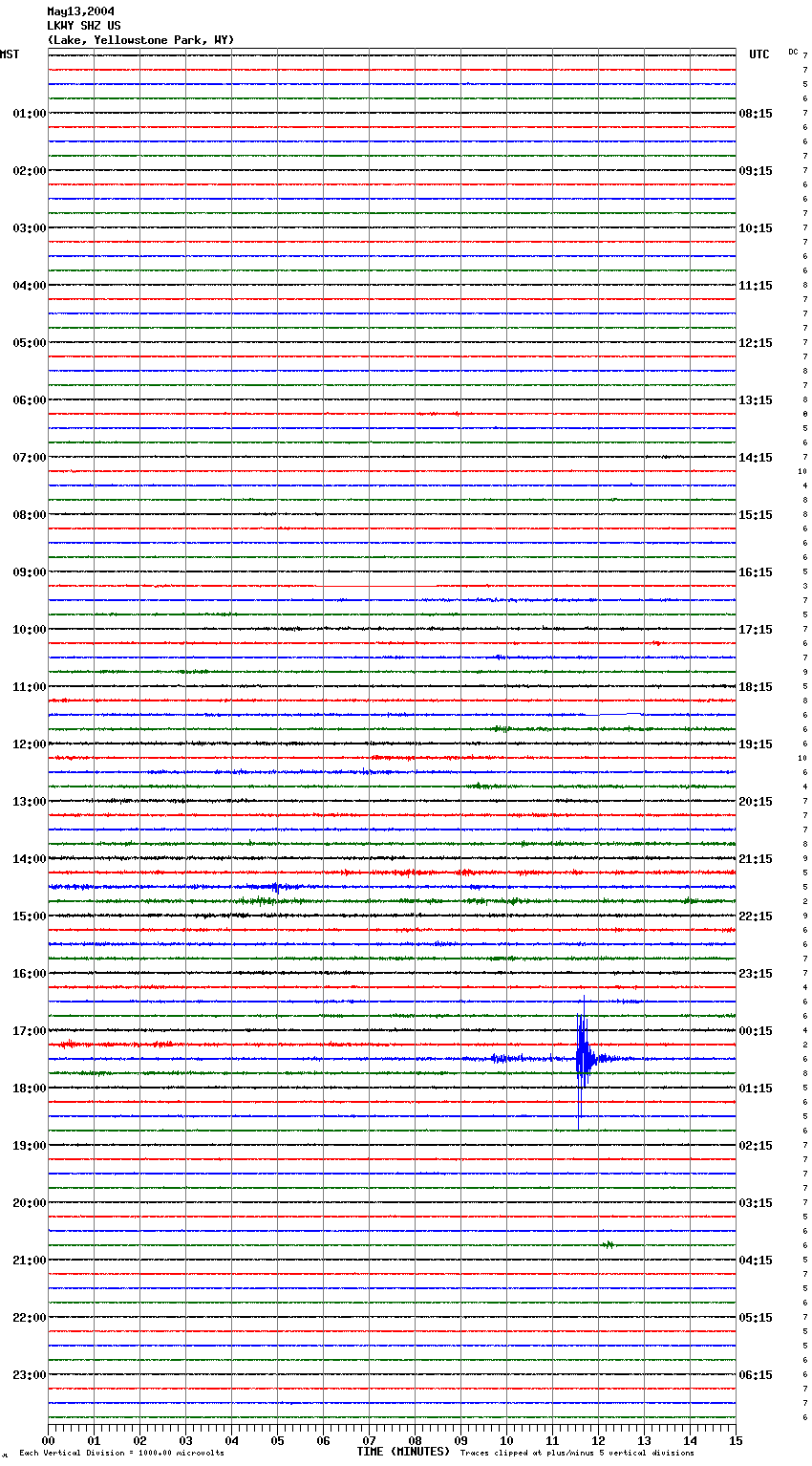Click the minute 12 tick label
This screenshot has height=1466, width=812.
click(x=598, y=1440)
